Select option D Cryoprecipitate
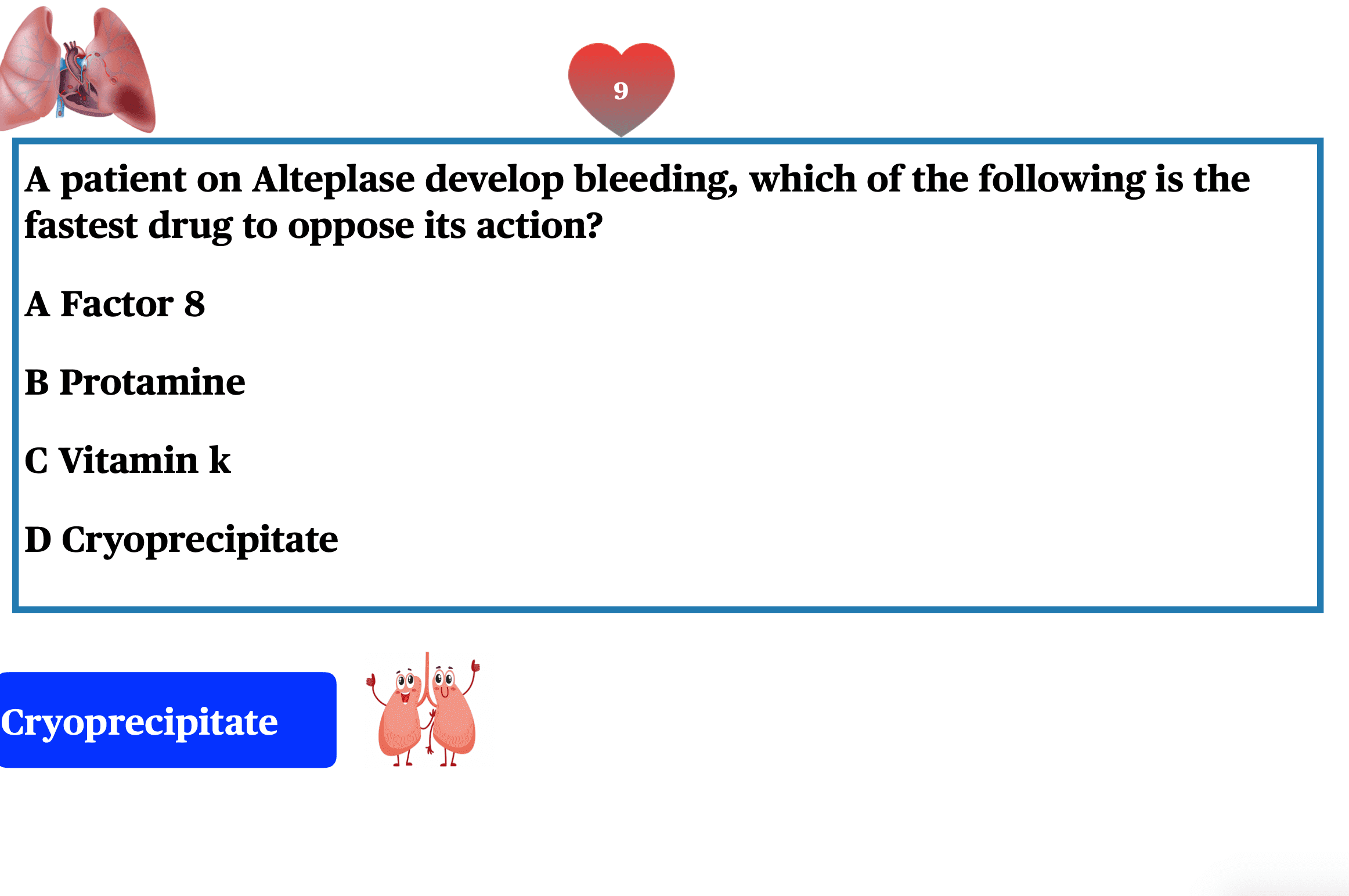Viewport: 1349px width, 896px height. point(181,540)
